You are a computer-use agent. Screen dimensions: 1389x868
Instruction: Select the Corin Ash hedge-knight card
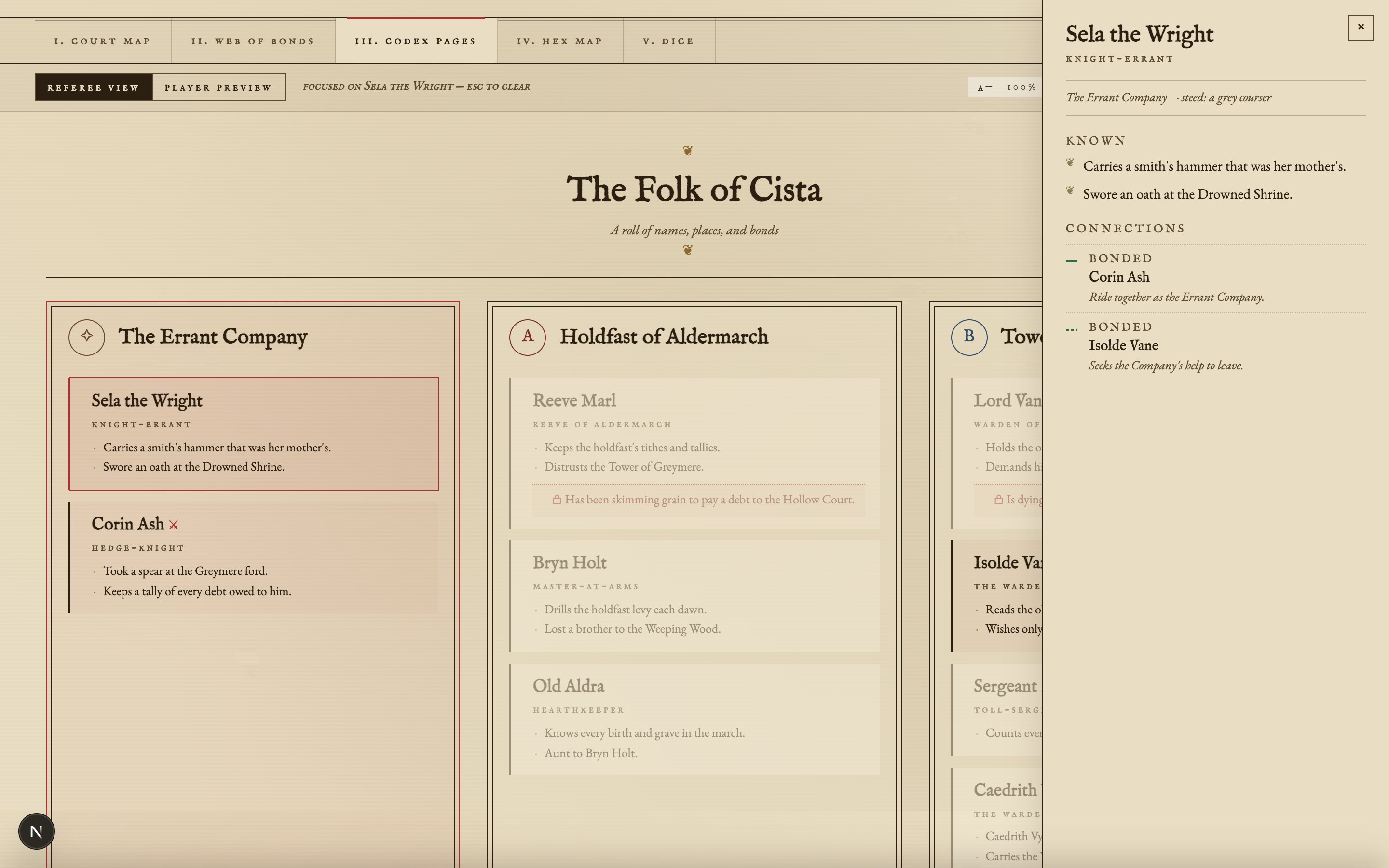(254, 557)
